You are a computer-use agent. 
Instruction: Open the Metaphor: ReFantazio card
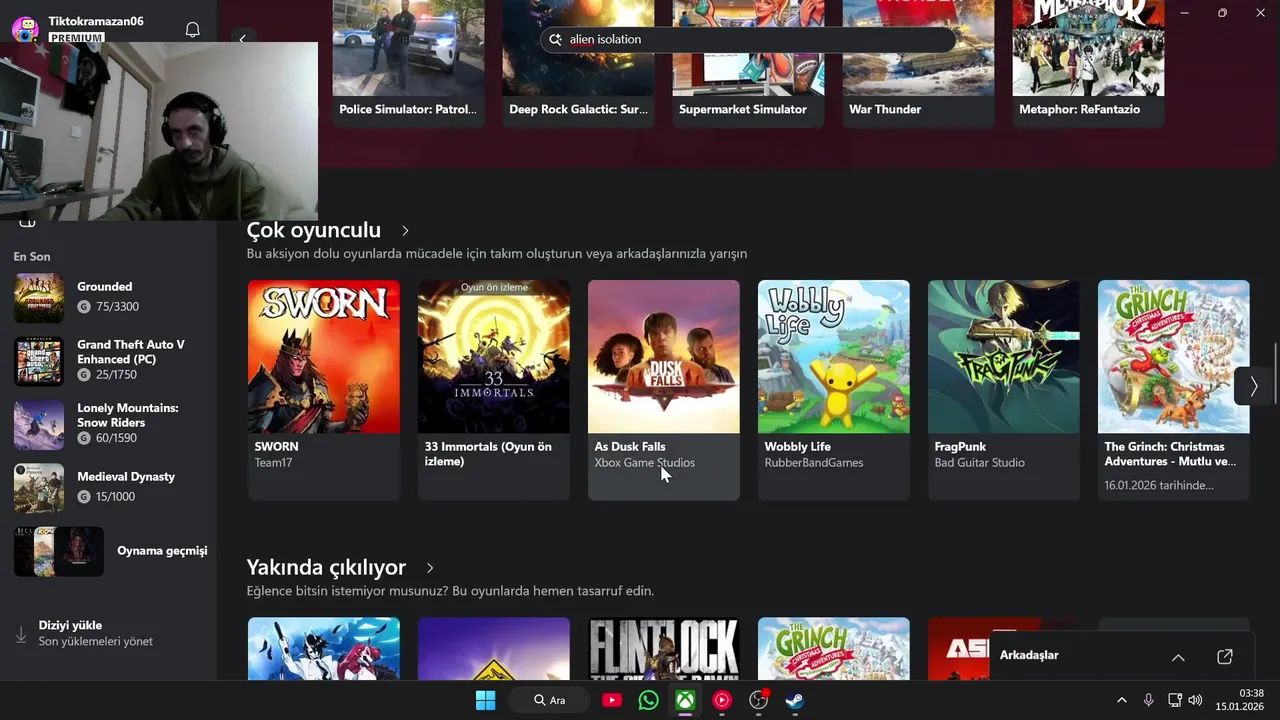coord(1089,63)
